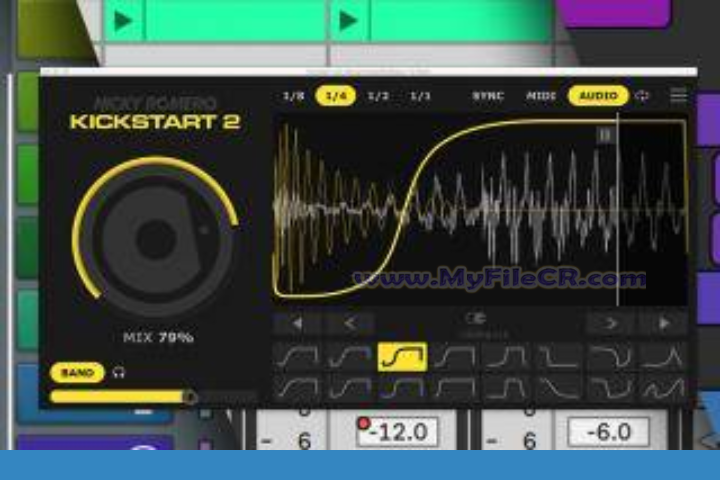Select the seventh curve shape in top row
Viewport: 720px width, 480px height.
611,356
